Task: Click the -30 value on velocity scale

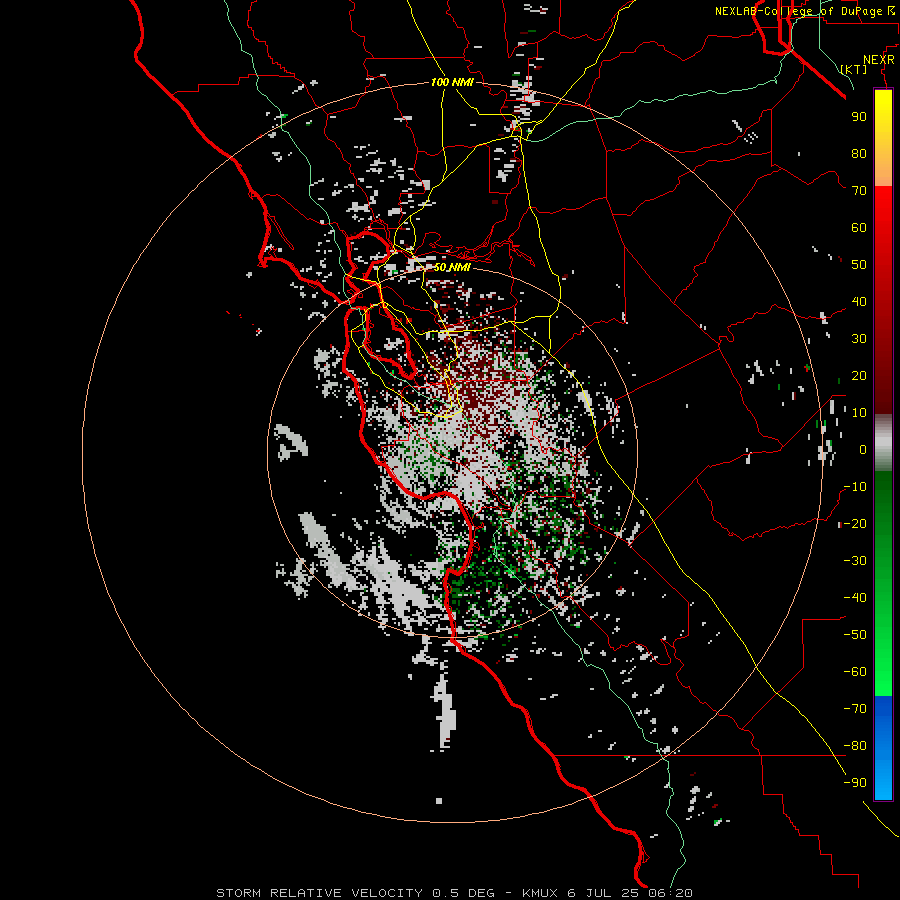Action: pos(855,561)
